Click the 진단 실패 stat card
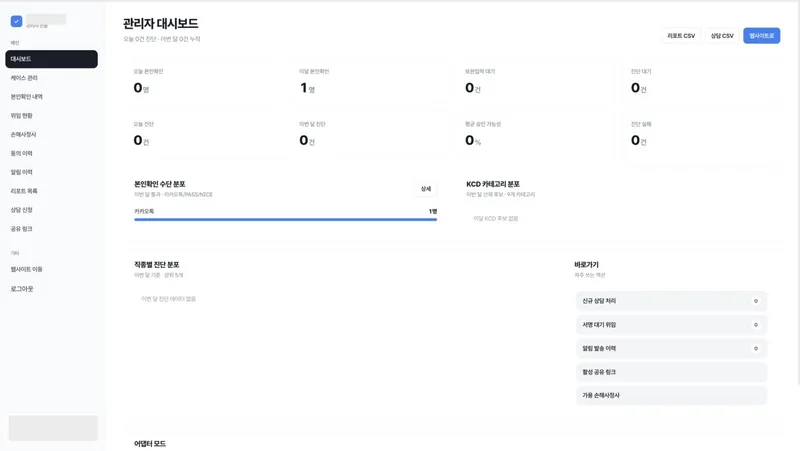The image size is (800, 451). point(701,135)
